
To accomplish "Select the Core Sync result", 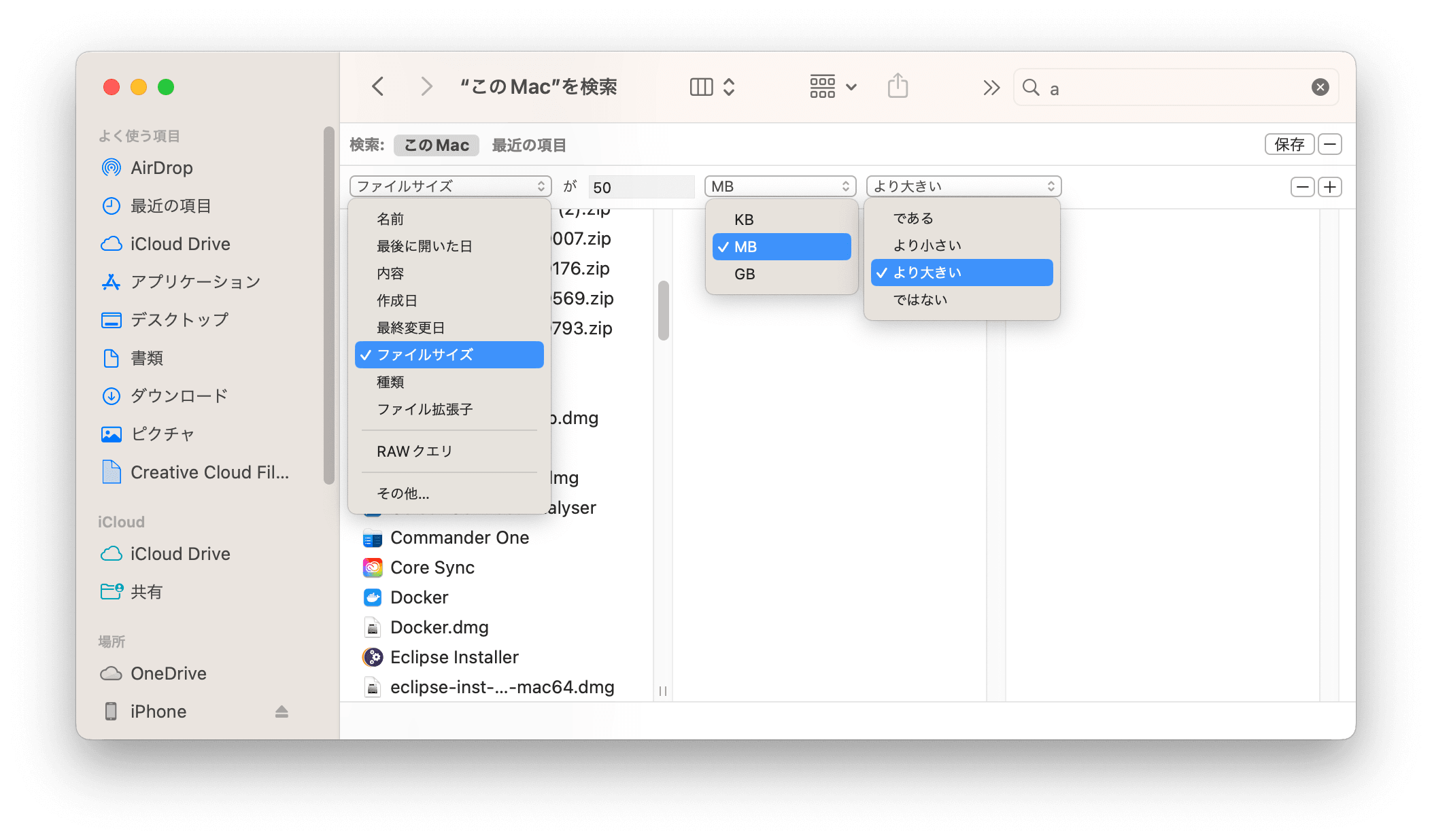I will [432, 567].
